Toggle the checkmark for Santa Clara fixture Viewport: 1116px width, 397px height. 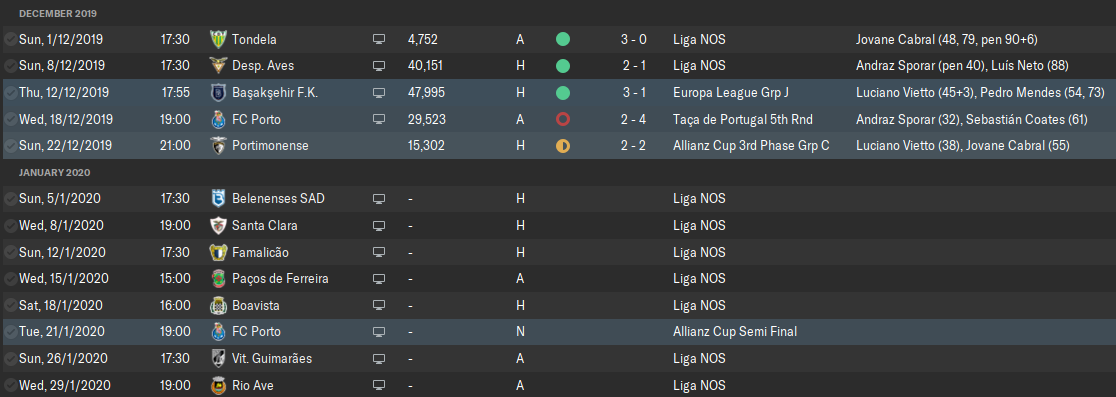click(x=10, y=226)
